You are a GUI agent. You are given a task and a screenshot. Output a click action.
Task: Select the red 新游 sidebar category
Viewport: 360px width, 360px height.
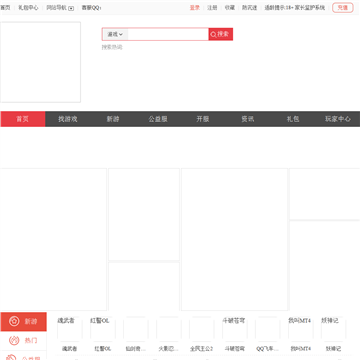tap(23, 322)
